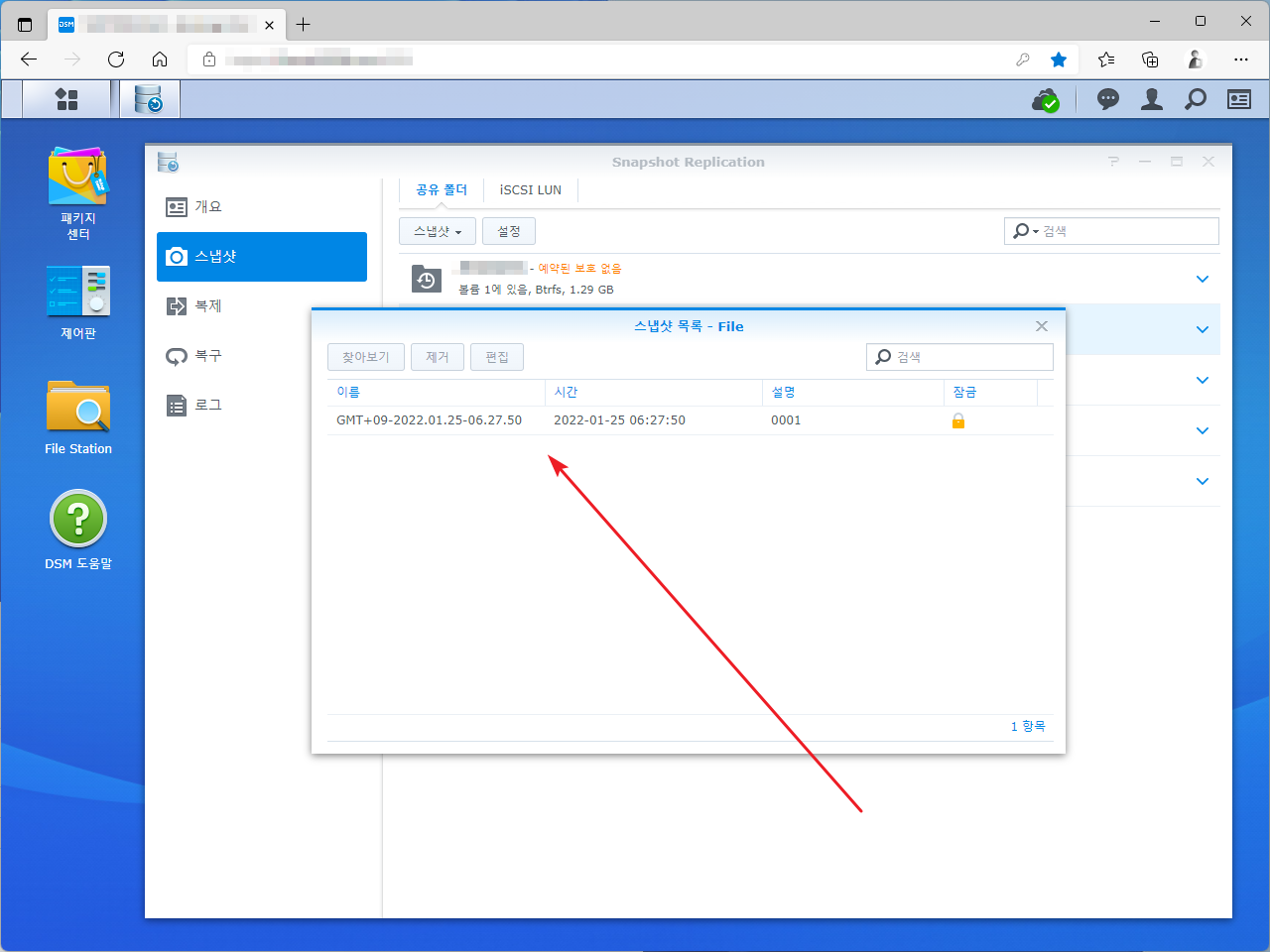This screenshot has width=1270, height=952.
Task: Open browser tab actions menu
Action: 25,25
